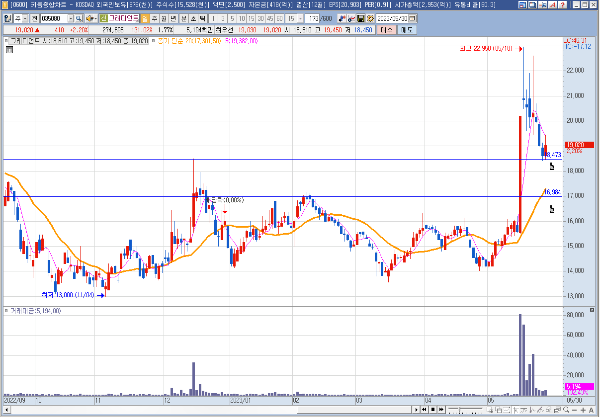Click the small table icon atop chart area
This screenshot has width=600, height=418.
[10, 49]
